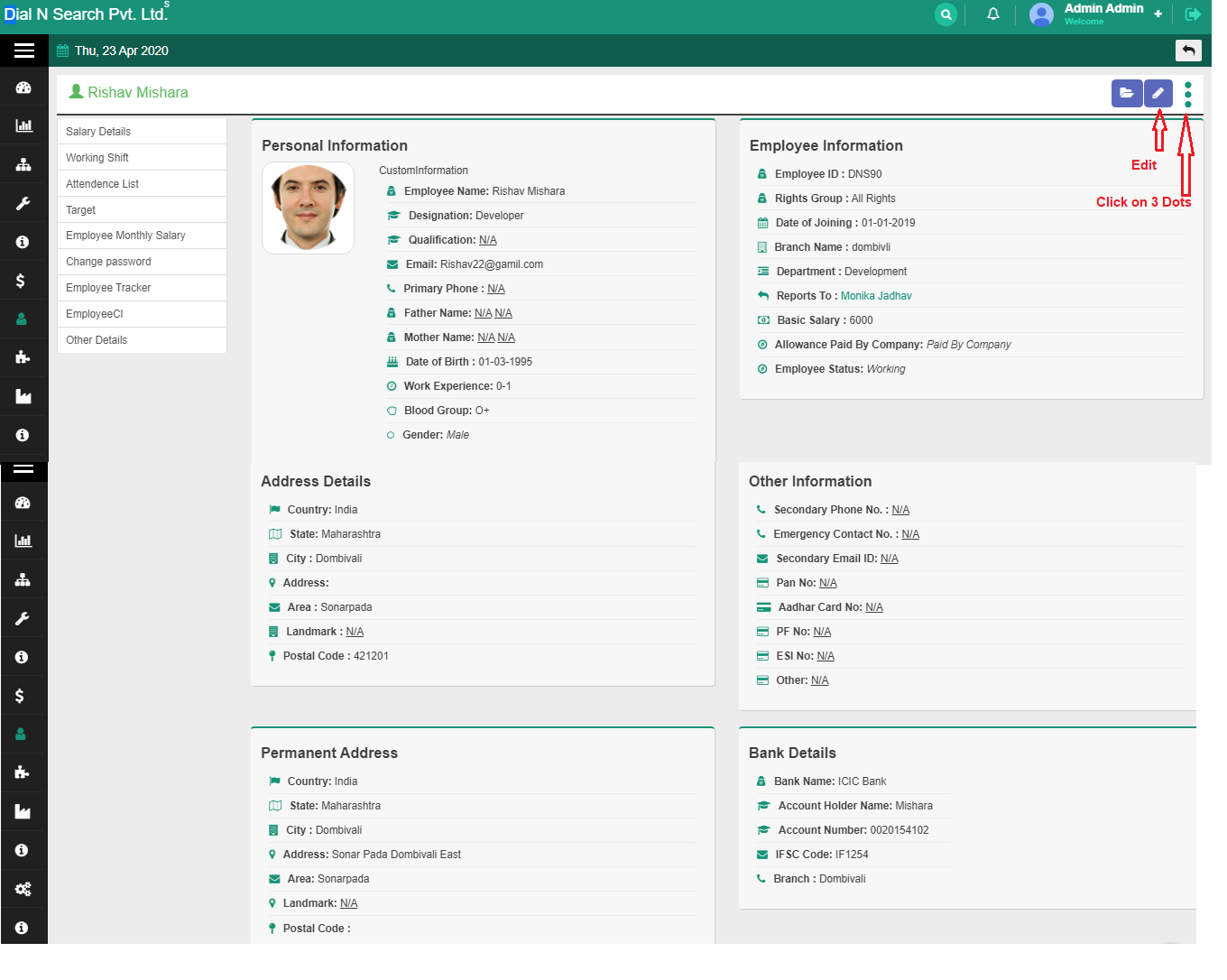The height and width of the screenshot is (980, 1227).
Task: Expand the plus beside Admin Admin
Action: (1158, 14)
